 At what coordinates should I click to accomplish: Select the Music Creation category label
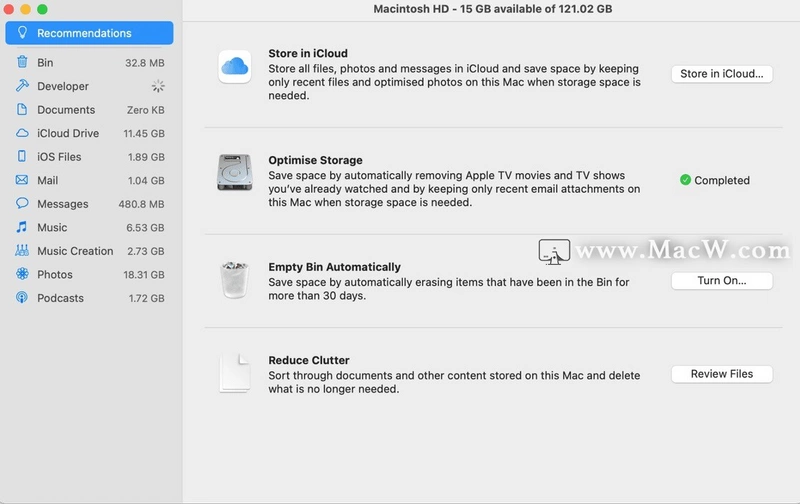(75, 251)
